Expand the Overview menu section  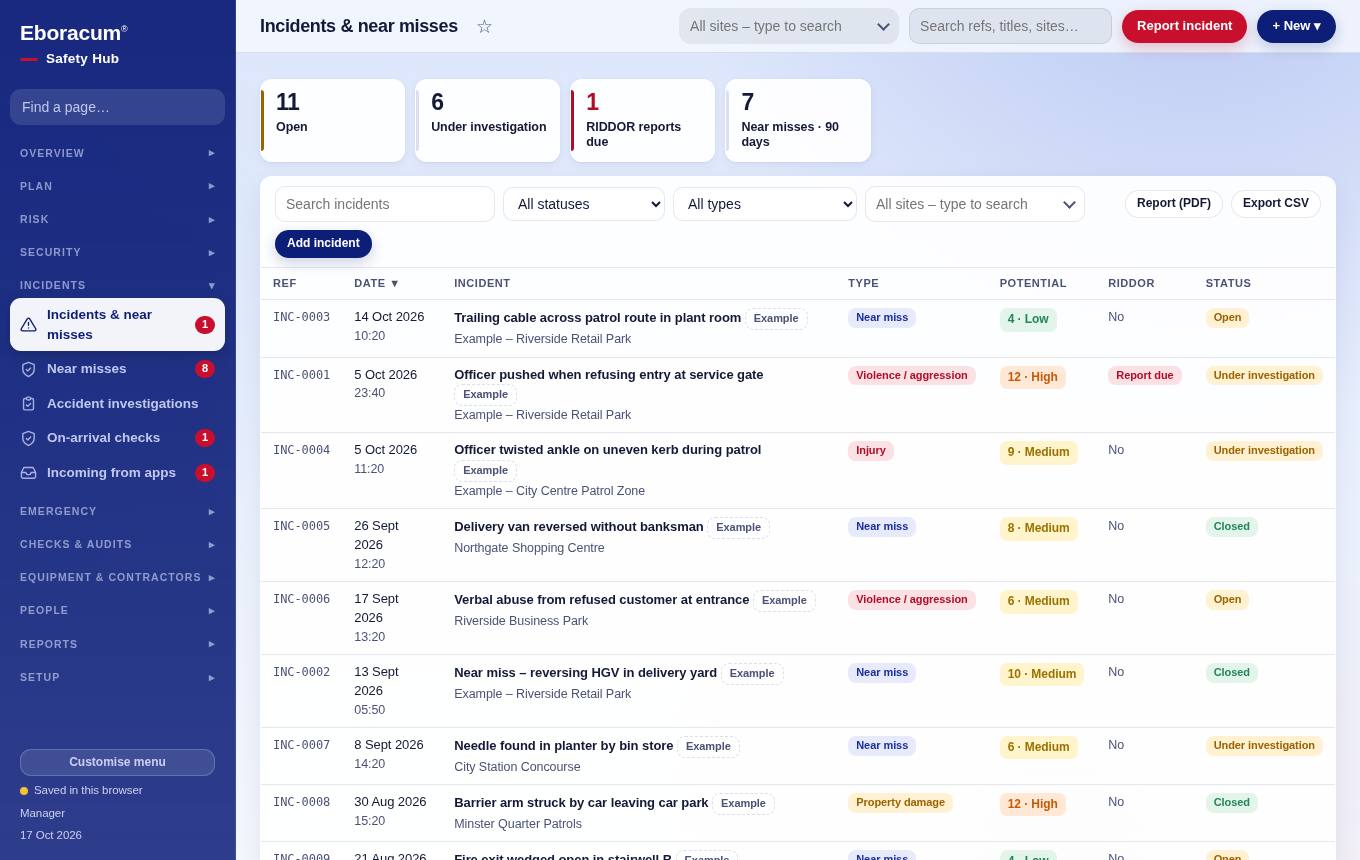pyautogui.click(x=117, y=153)
